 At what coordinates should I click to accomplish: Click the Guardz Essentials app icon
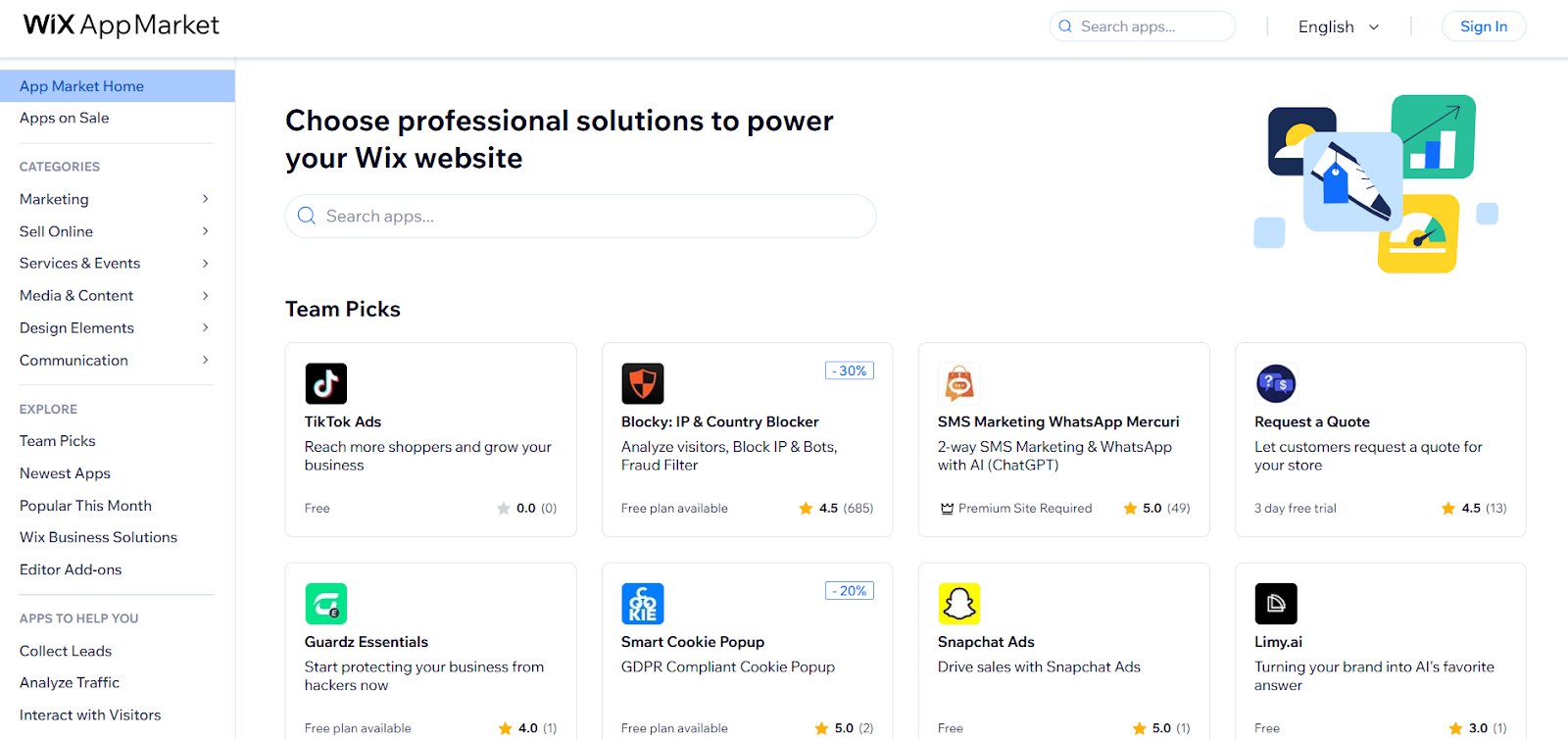click(x=325, y=604)
